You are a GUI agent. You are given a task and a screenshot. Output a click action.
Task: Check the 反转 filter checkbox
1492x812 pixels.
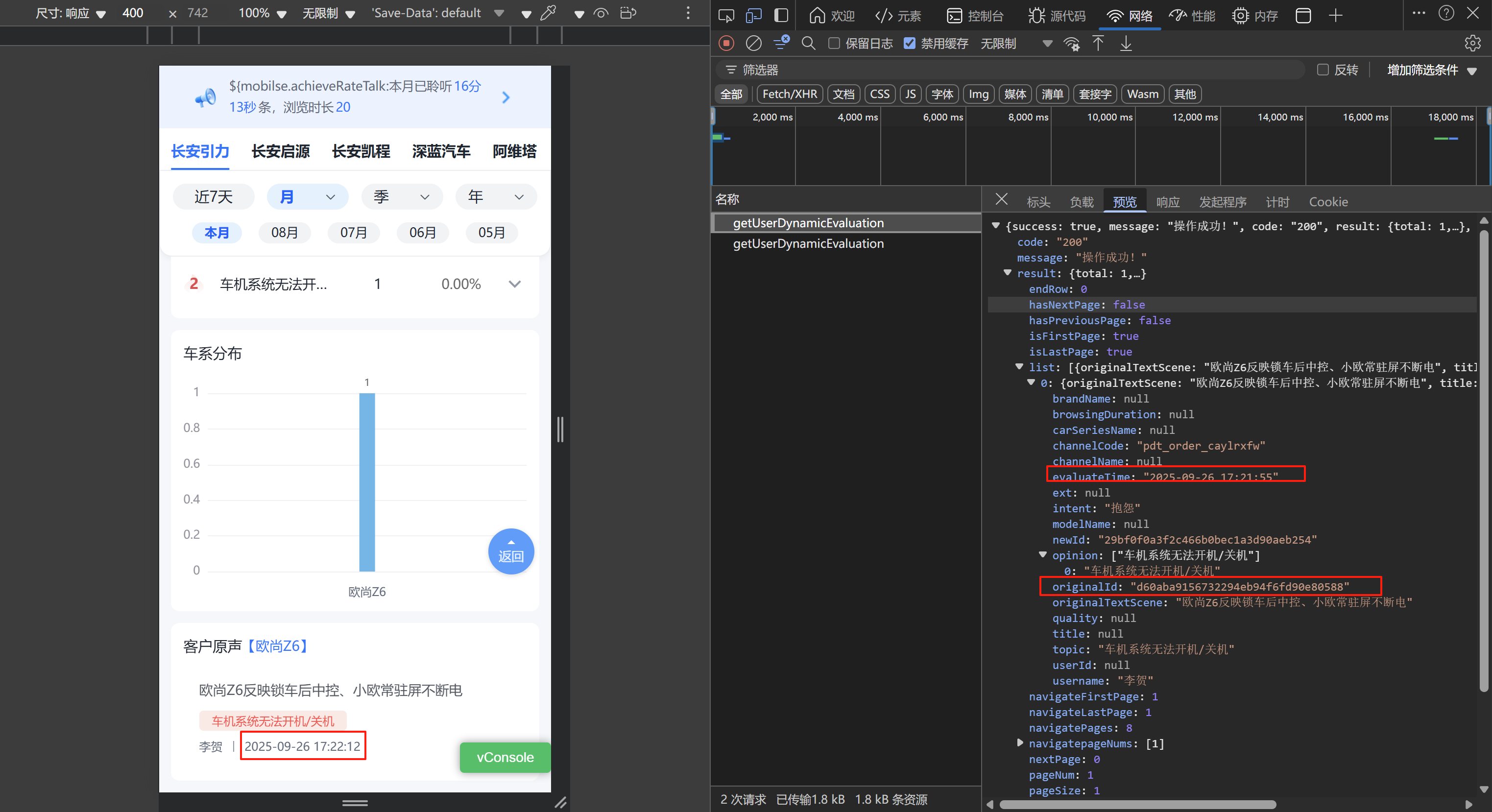[x=1323, y=70]
